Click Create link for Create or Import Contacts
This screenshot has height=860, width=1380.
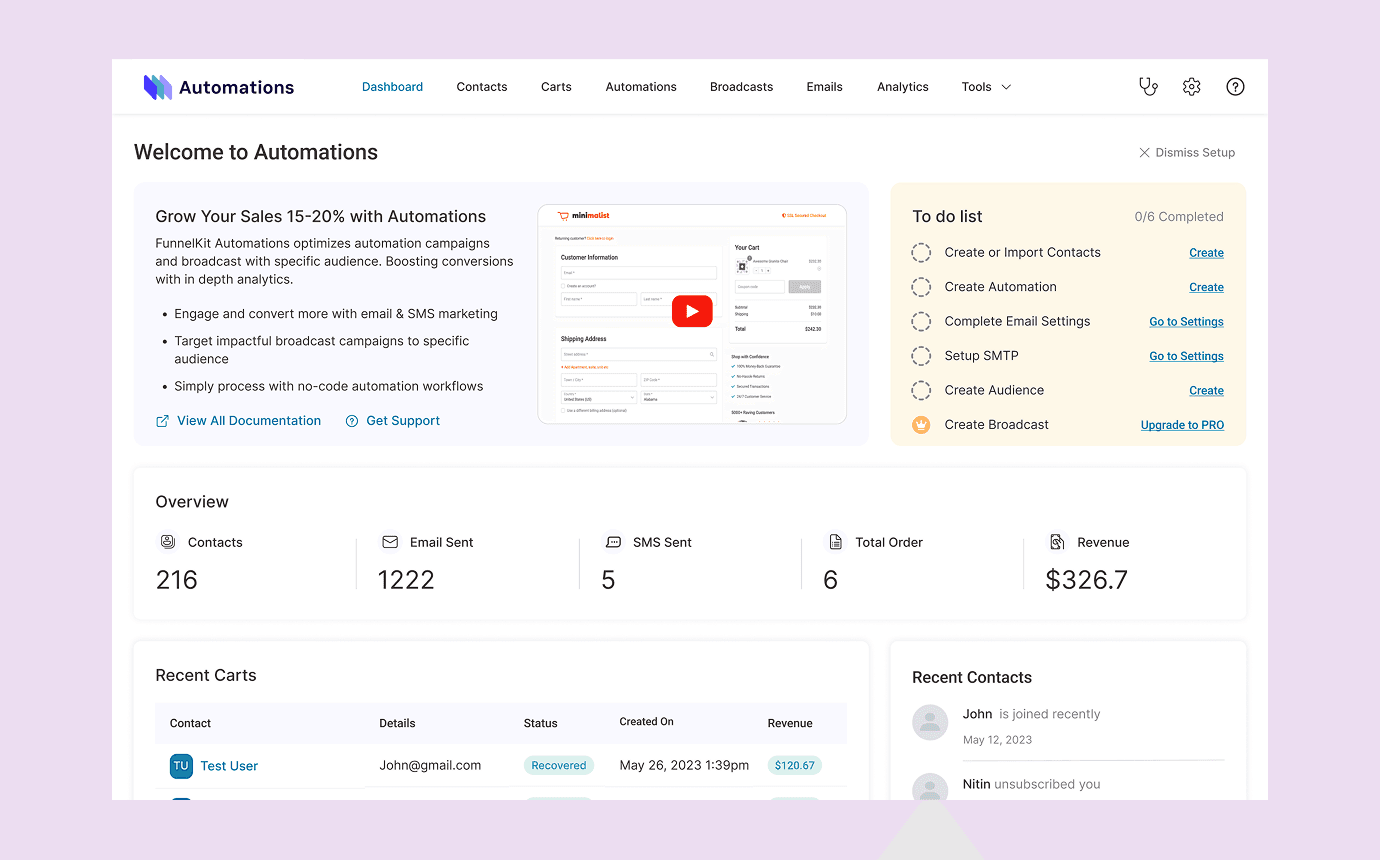coord(1206,253)
